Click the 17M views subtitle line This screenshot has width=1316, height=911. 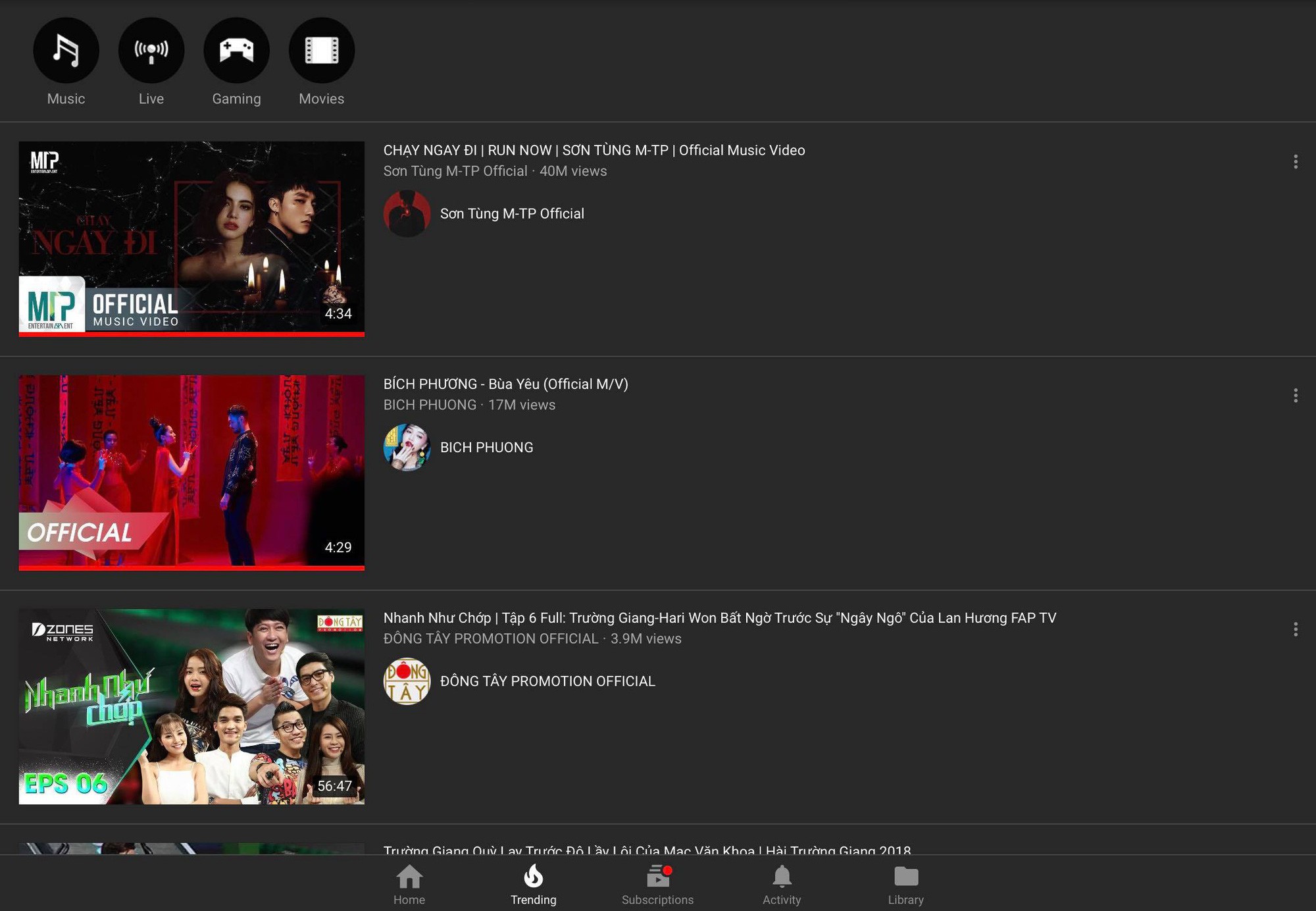click(469, 405)
